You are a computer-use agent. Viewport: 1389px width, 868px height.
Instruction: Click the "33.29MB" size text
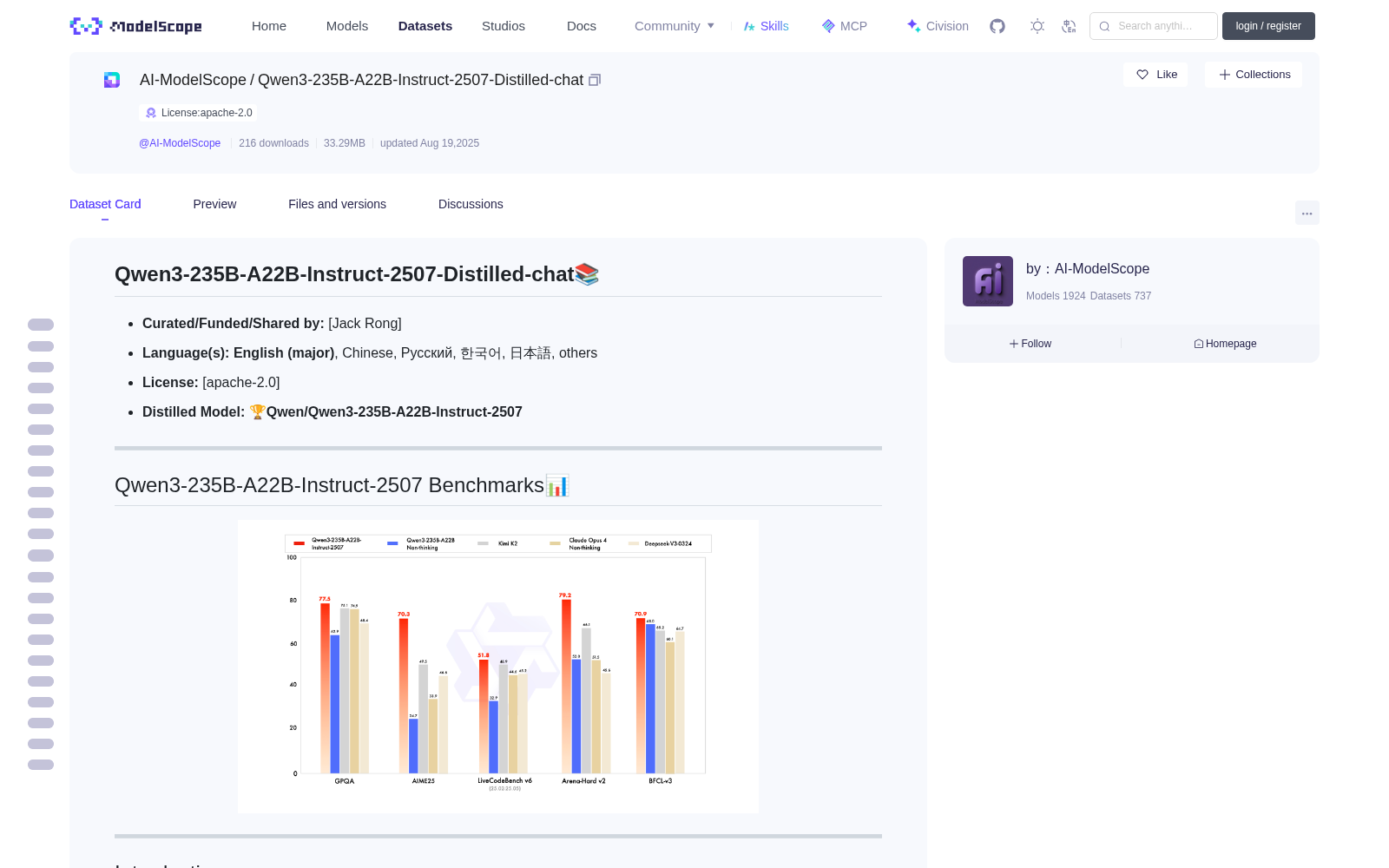click(x=345, y=143)
